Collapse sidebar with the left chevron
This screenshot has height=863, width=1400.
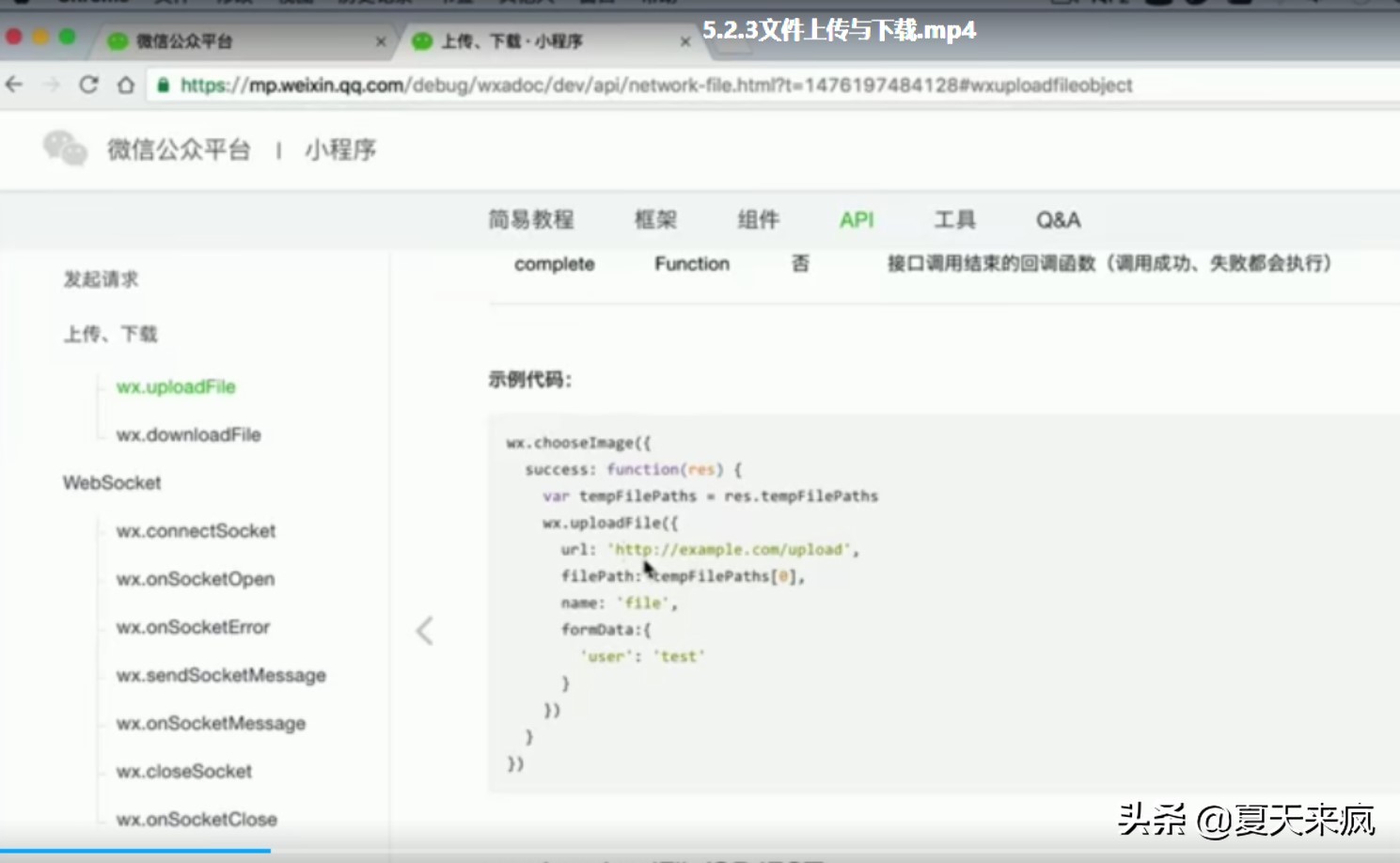425,631
